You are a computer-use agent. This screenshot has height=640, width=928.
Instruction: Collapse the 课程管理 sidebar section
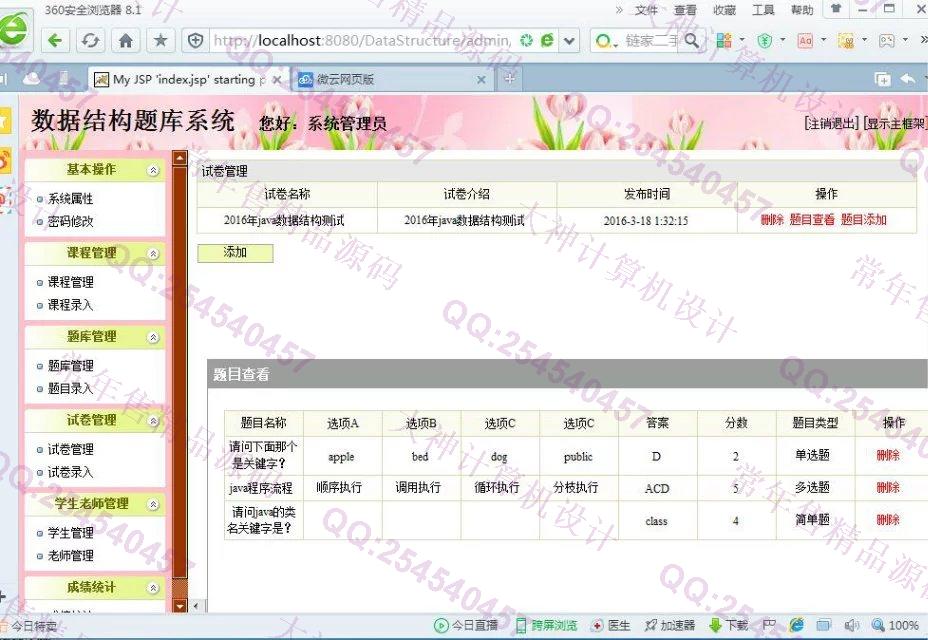[x=153, y=254]
